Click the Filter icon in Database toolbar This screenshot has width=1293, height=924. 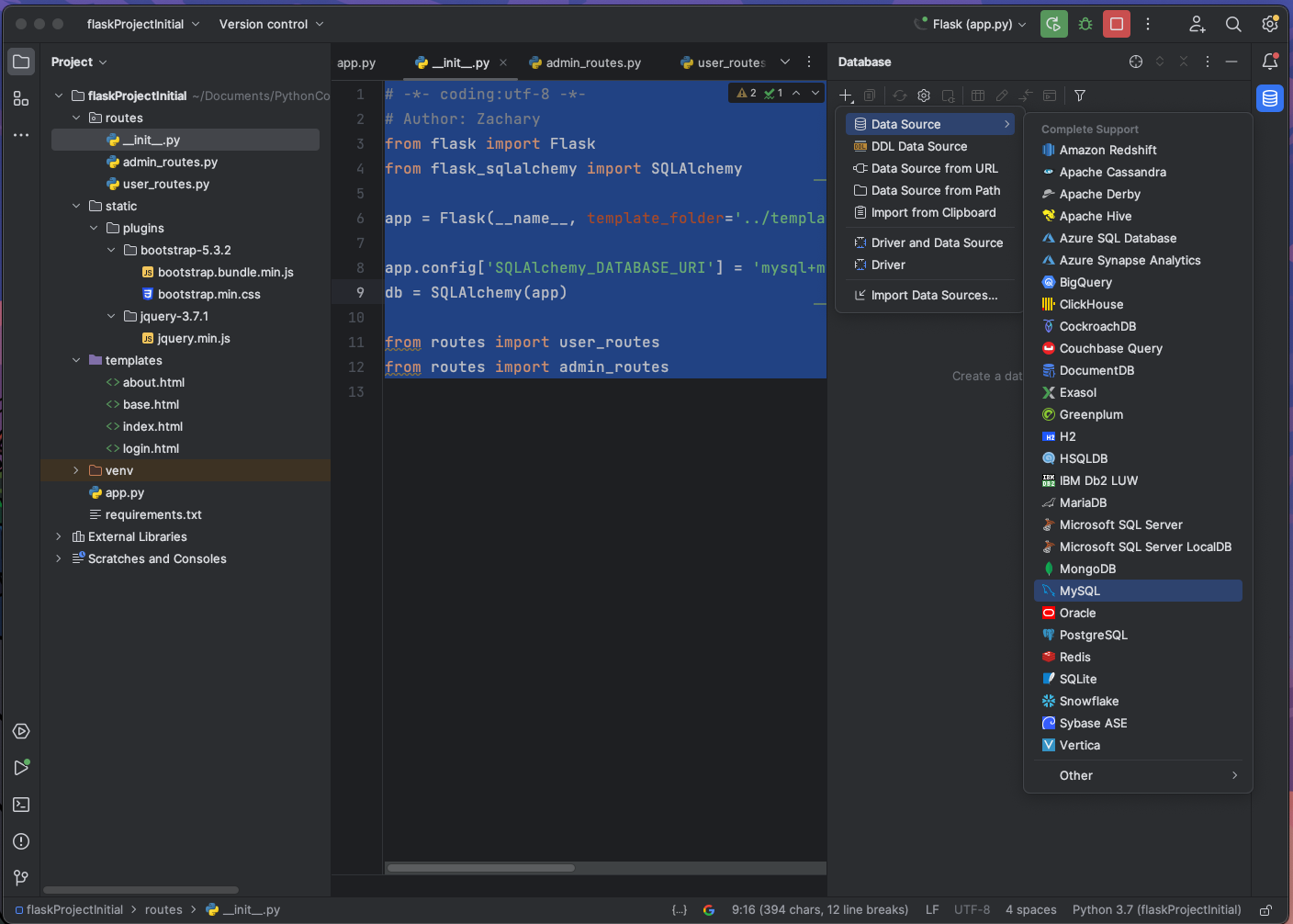tap(1080, 96)
